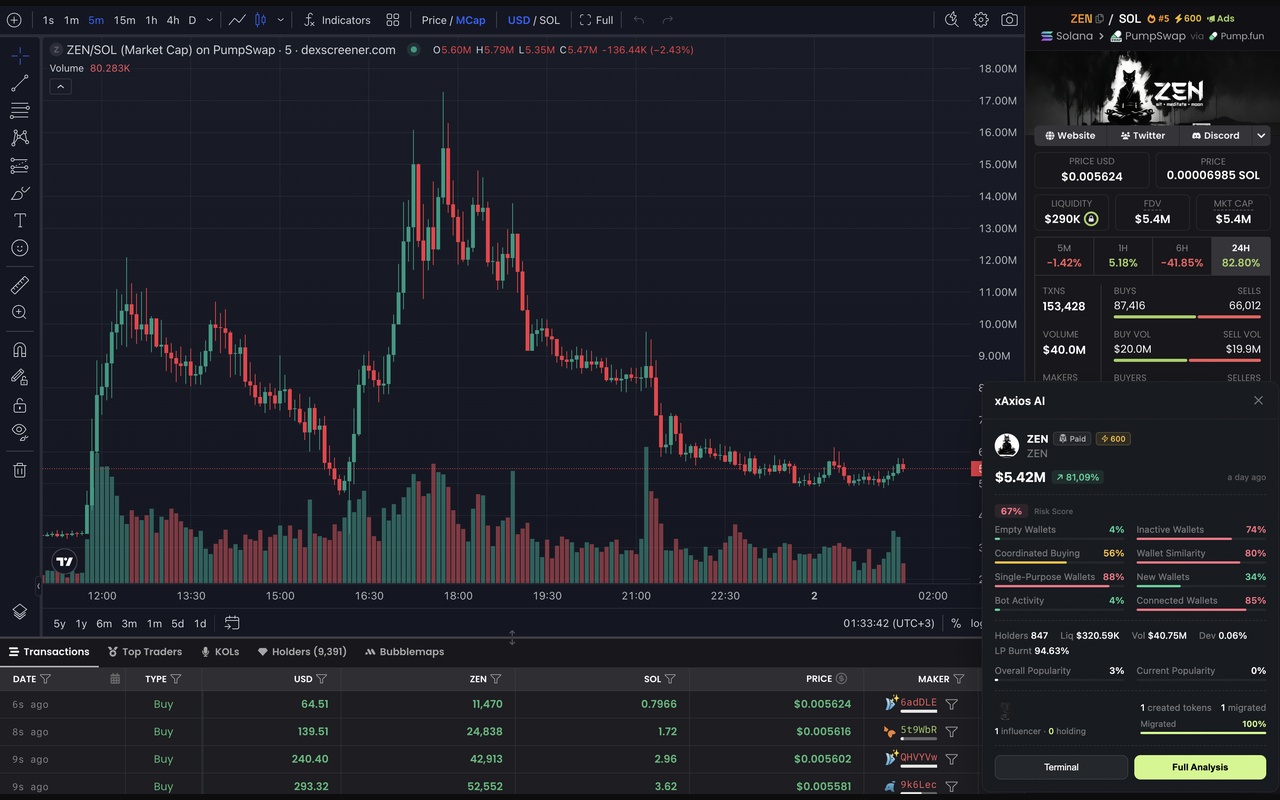The width and height of the screenshot is (1280, 800).
Task: Open the Indicators dialog
Action: 337,20
